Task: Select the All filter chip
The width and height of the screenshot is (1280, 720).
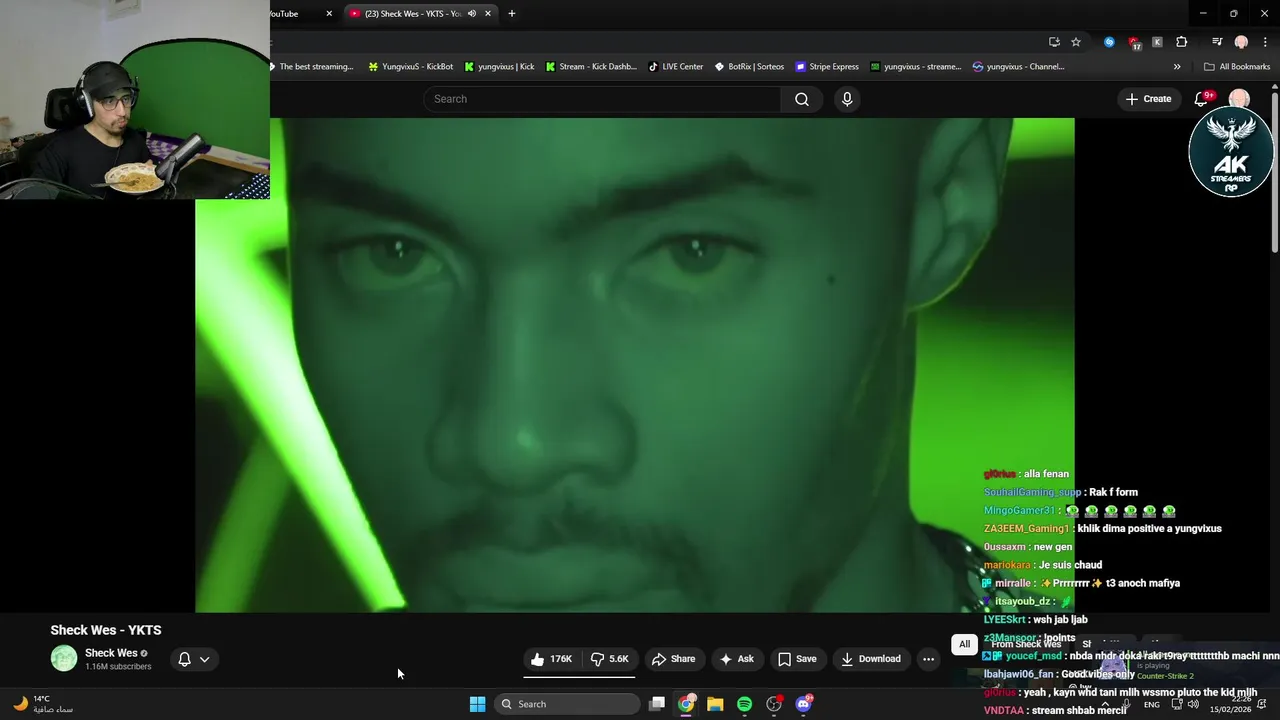Action: click(964, 644)
